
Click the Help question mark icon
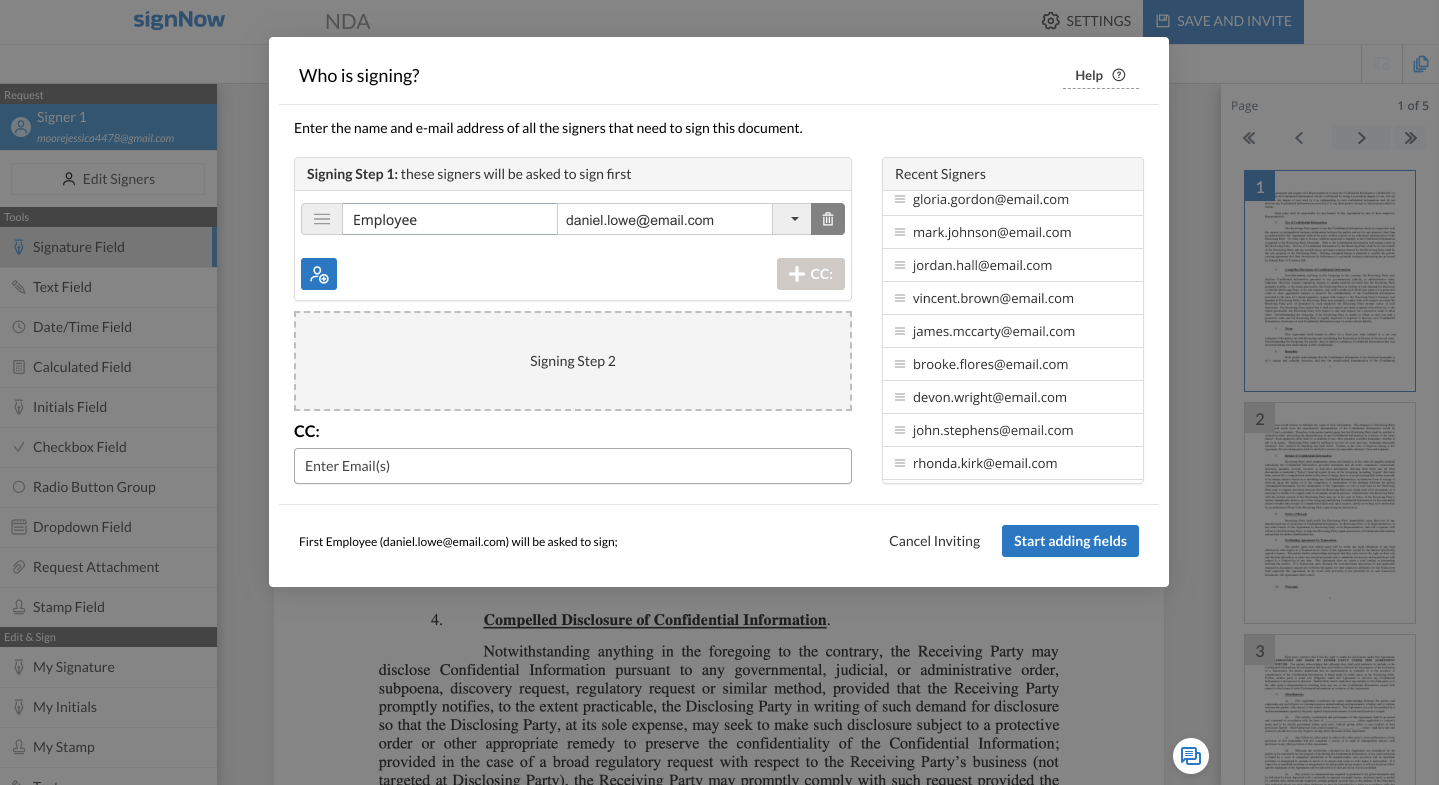click(1118, 74)
